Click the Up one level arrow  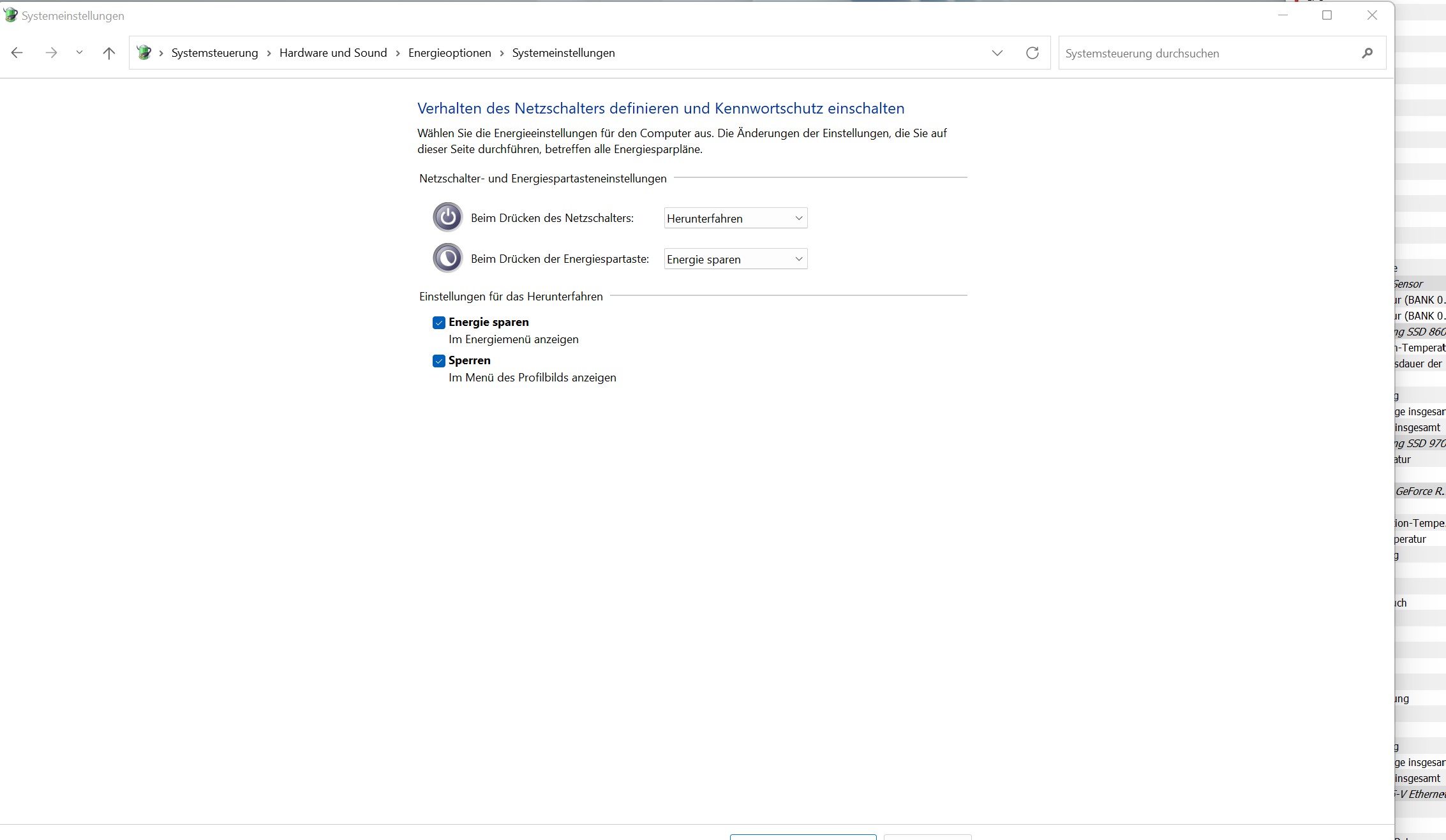pyautogui.click(x=108, y=53)
